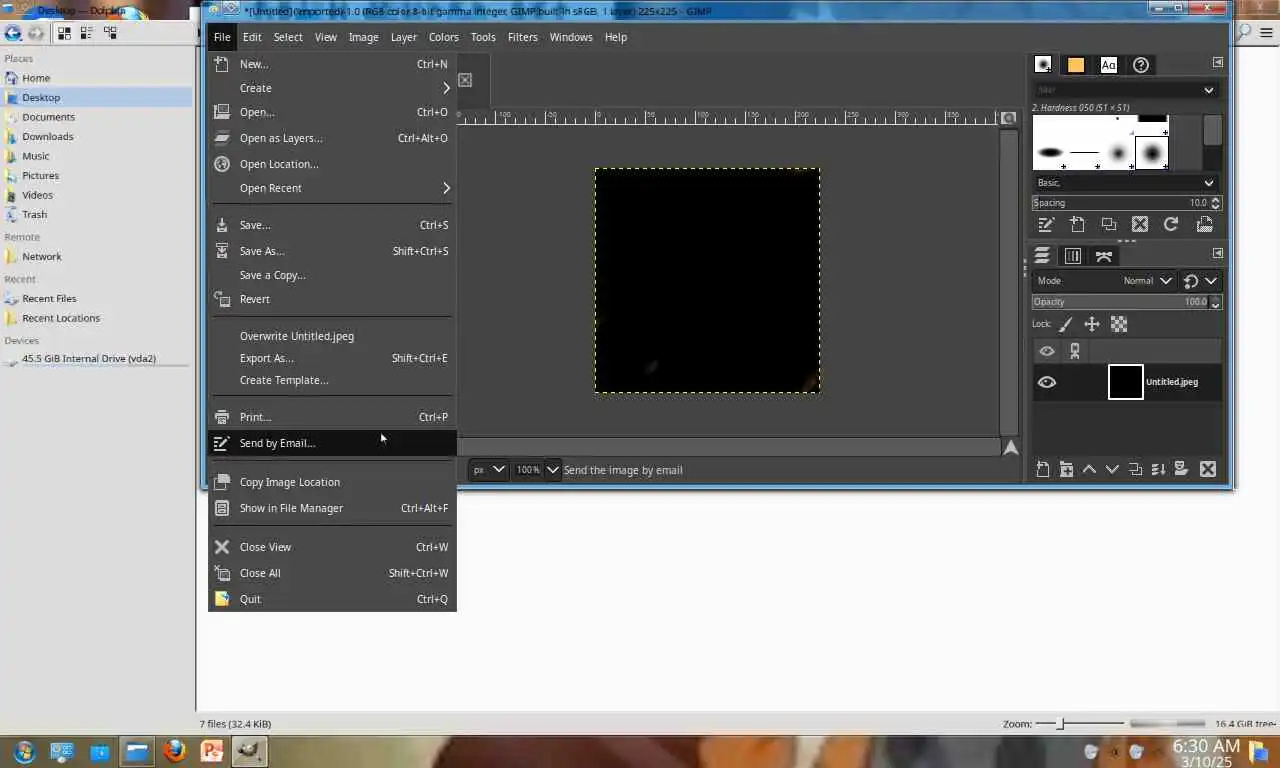Create a new brush icon
The width and height of the screenshot is (1280, 768).
(1077, 224)
